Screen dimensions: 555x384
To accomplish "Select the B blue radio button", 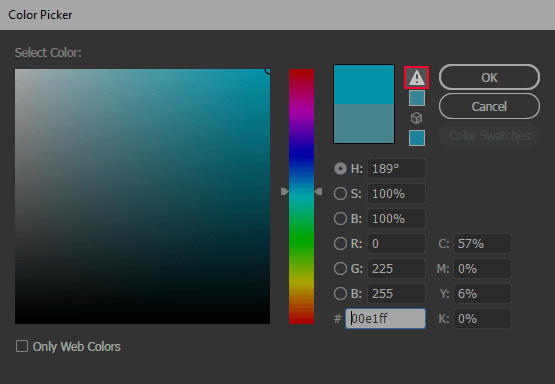I will coord(340,293).
